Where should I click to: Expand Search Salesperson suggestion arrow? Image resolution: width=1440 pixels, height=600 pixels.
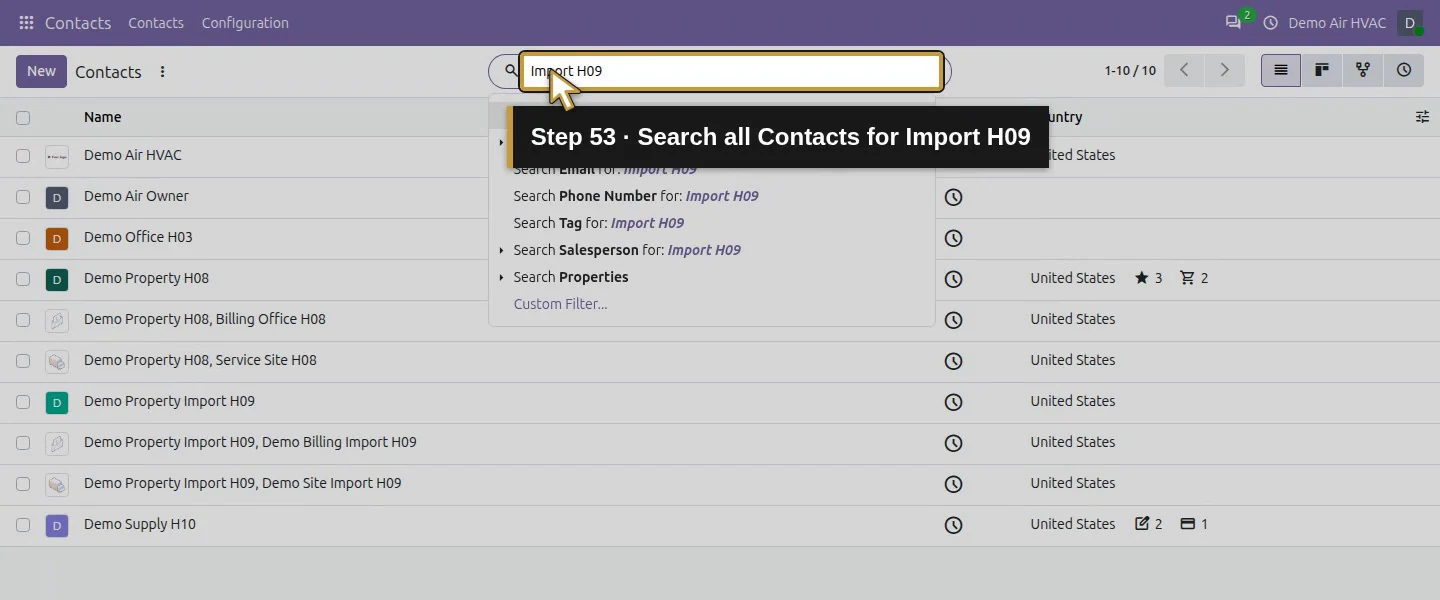click(x=501, y=250)
